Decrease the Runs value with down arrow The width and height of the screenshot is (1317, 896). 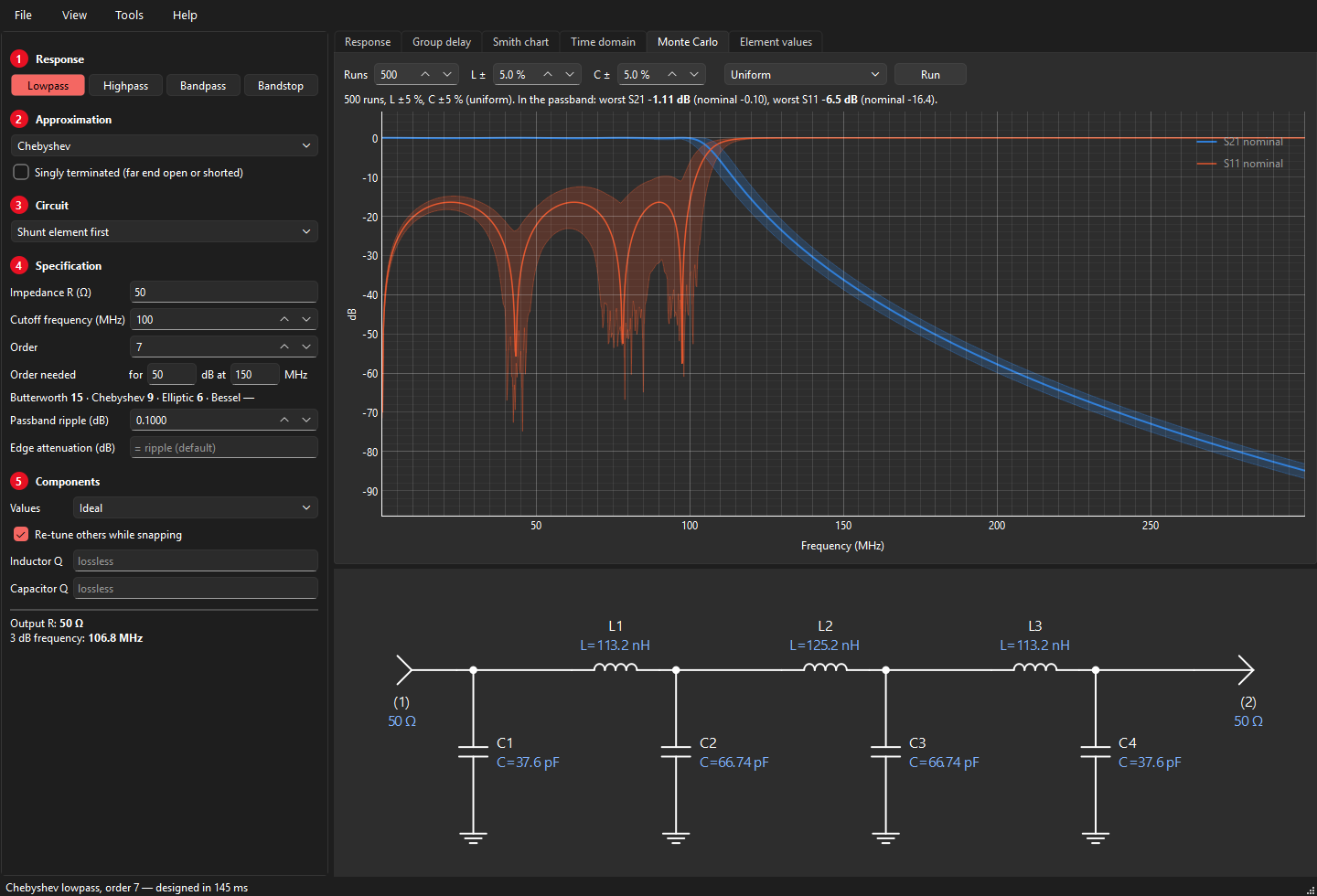[x=447, y=74]
